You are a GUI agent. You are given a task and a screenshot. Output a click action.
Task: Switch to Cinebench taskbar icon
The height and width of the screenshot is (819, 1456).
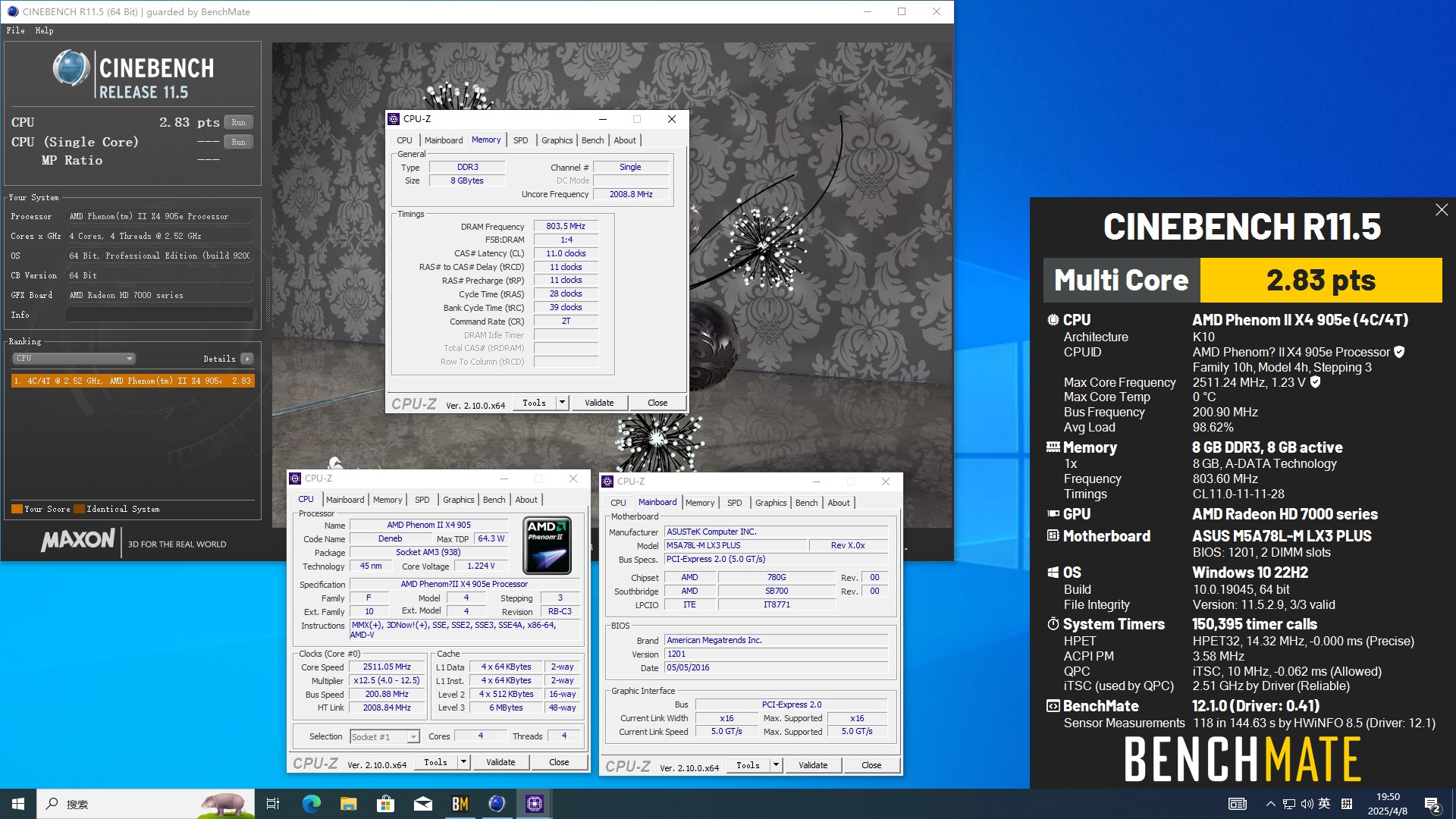(x=497, y=804)
